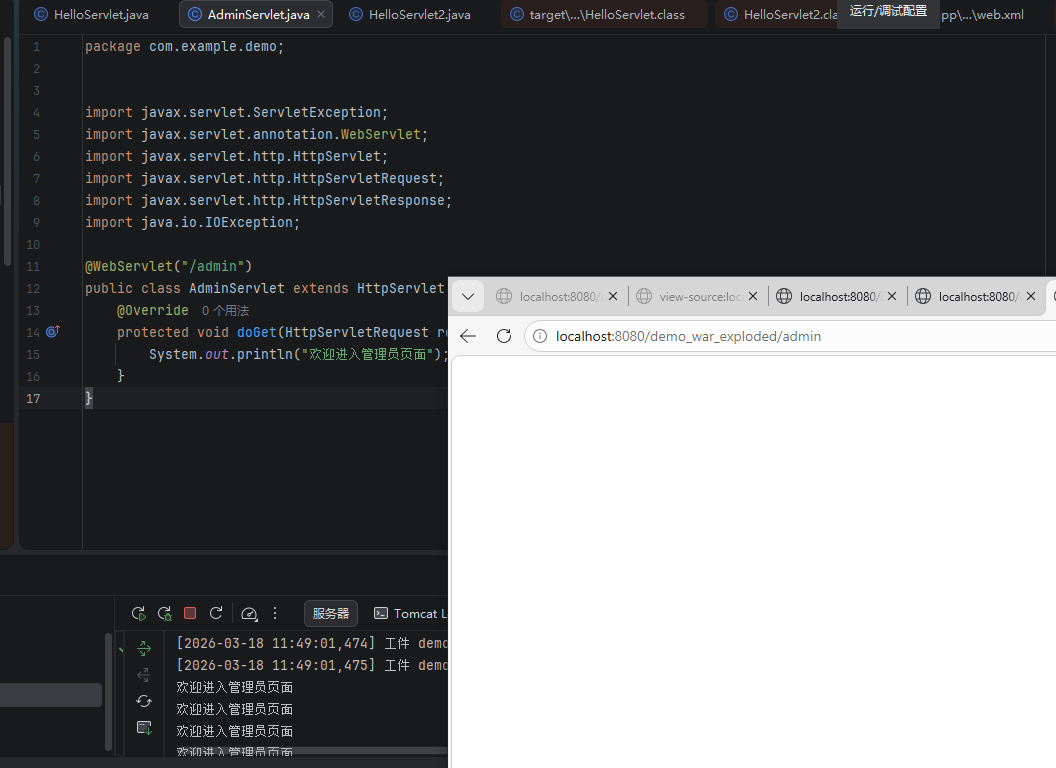The height and width of the screenshot is (768, 1056).
Task: Click the '0 个用法' usages hint
Action: pos(226,311)
